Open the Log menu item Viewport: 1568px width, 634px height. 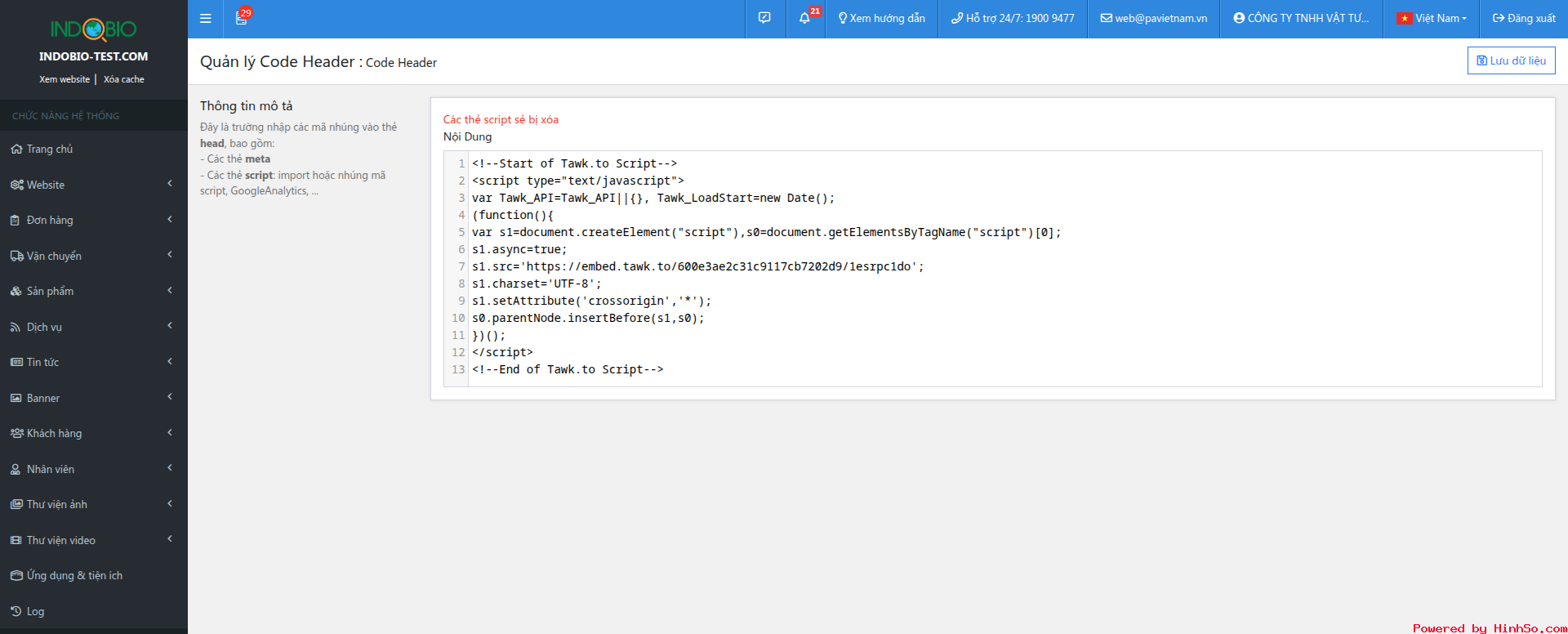[x=94, y=612]
